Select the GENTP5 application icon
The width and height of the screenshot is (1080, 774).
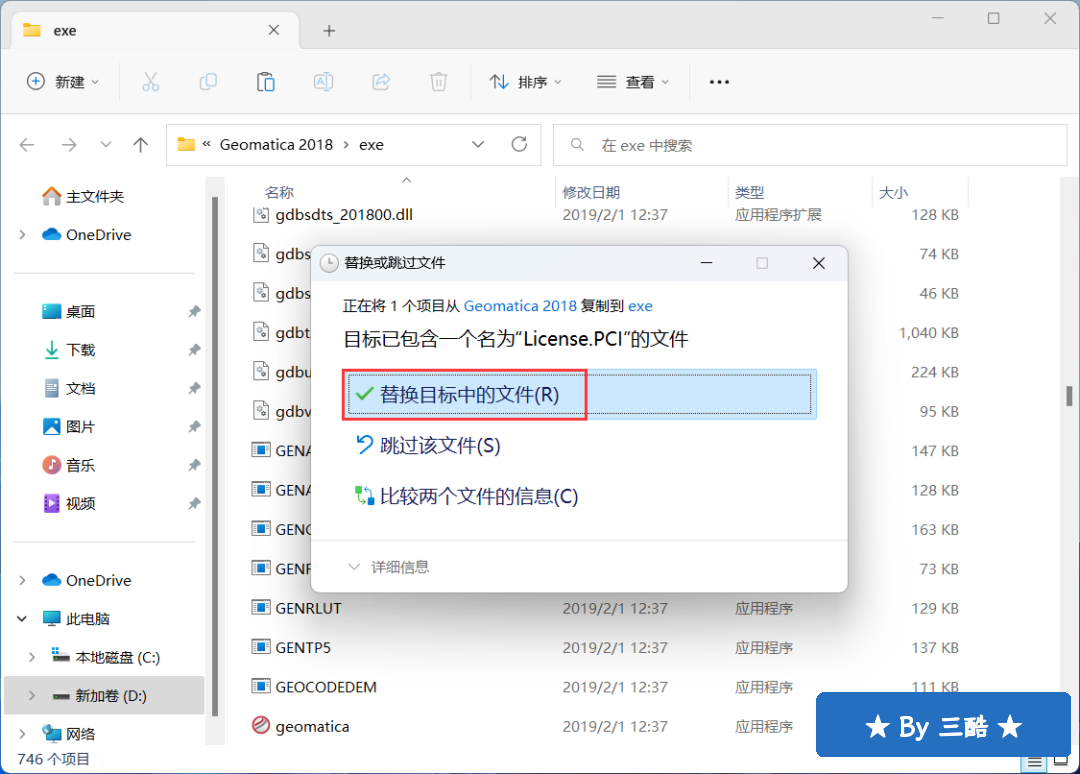(260, 647)
